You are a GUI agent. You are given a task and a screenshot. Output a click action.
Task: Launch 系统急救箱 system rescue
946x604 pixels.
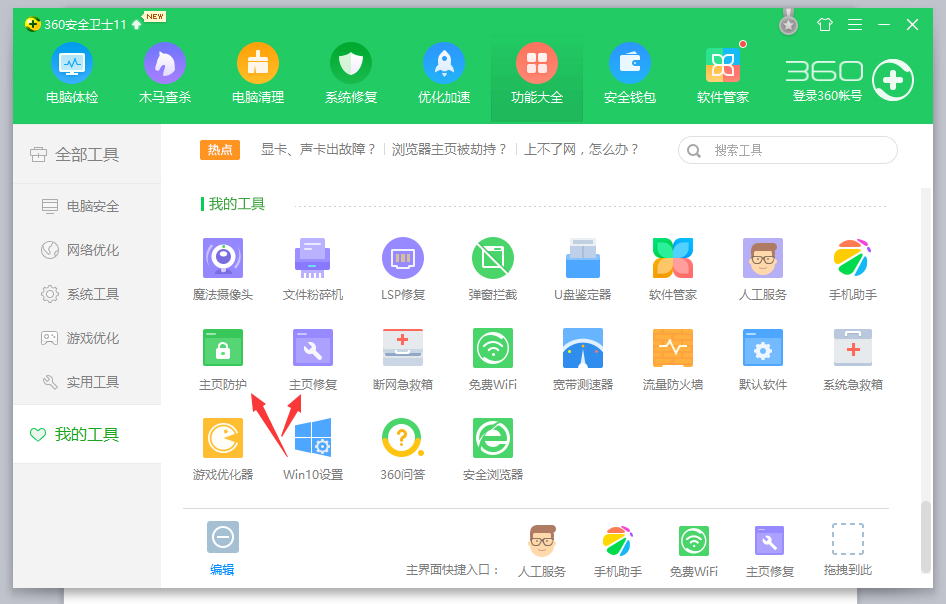pos(852,359)
